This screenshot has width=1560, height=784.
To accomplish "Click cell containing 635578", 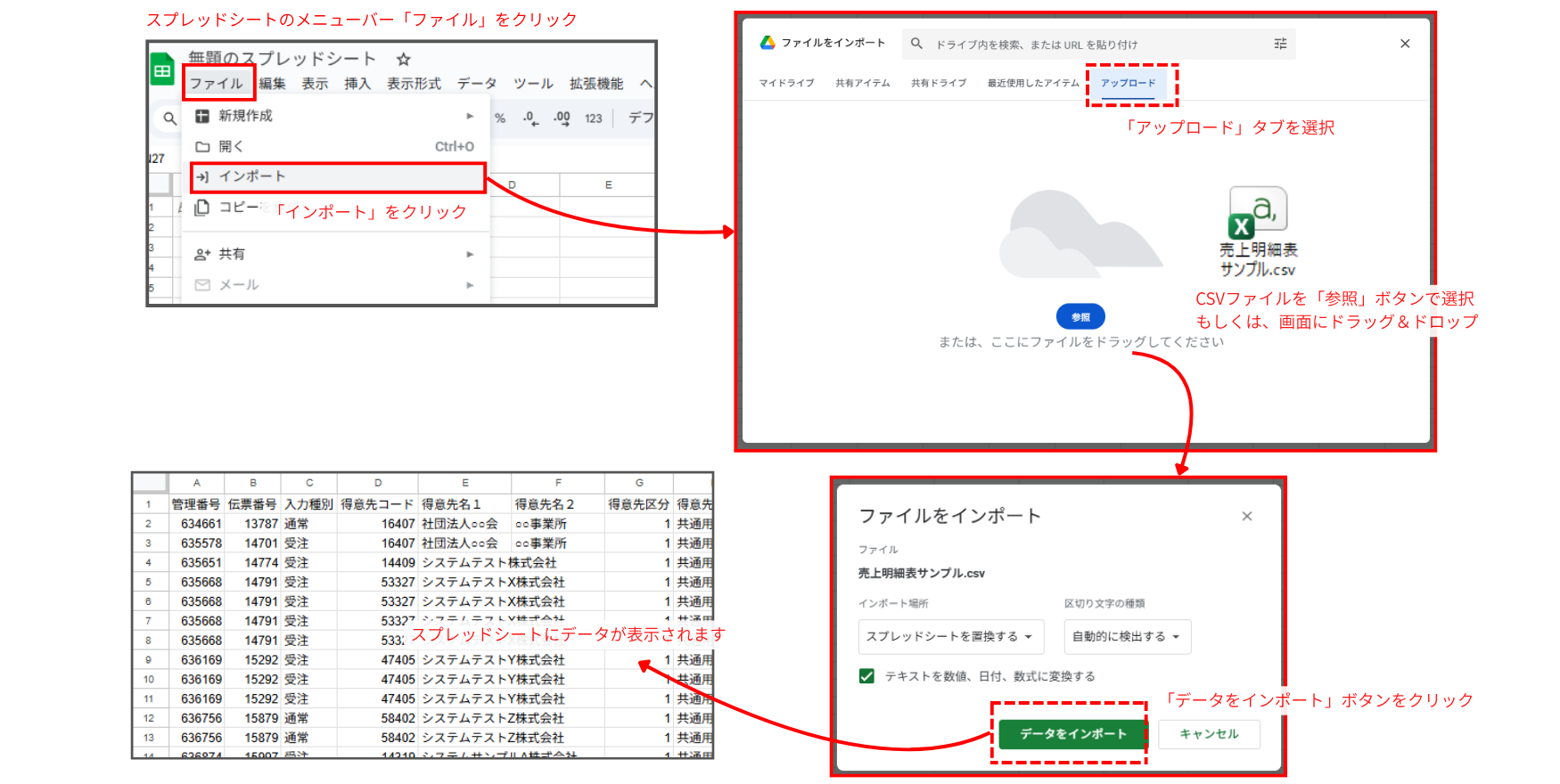I will pyautogui.click(x=196, y=543).
